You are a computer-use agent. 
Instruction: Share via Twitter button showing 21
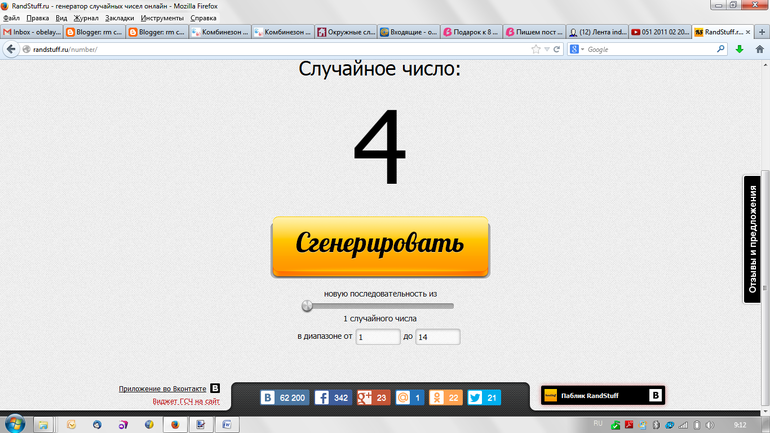tap(484, 397)
